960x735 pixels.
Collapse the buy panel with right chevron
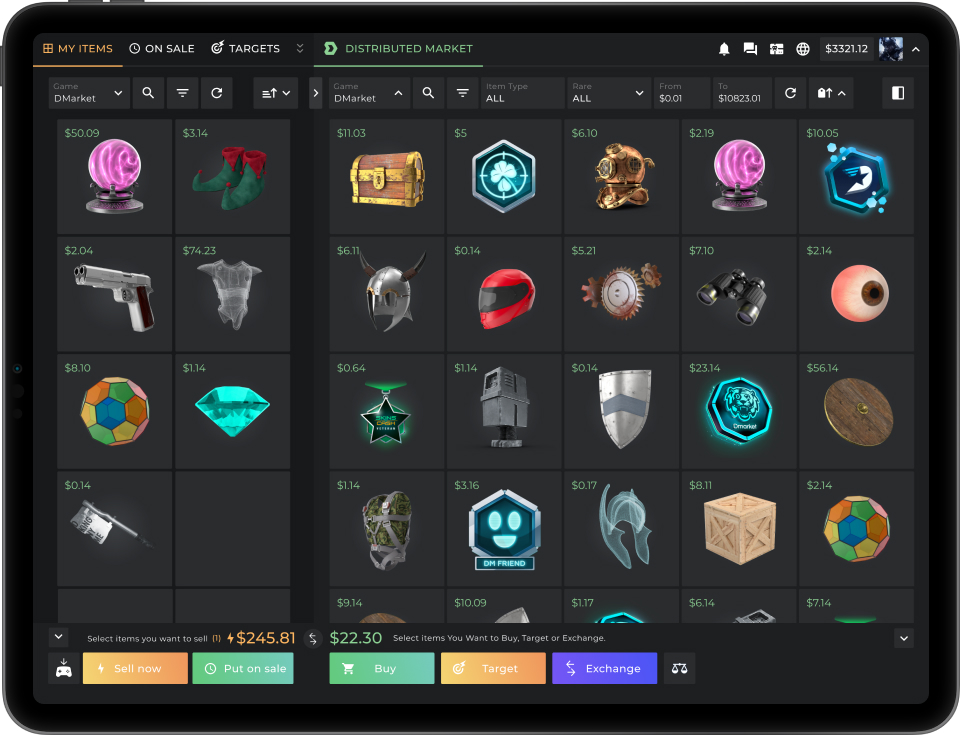click(903, 638)
